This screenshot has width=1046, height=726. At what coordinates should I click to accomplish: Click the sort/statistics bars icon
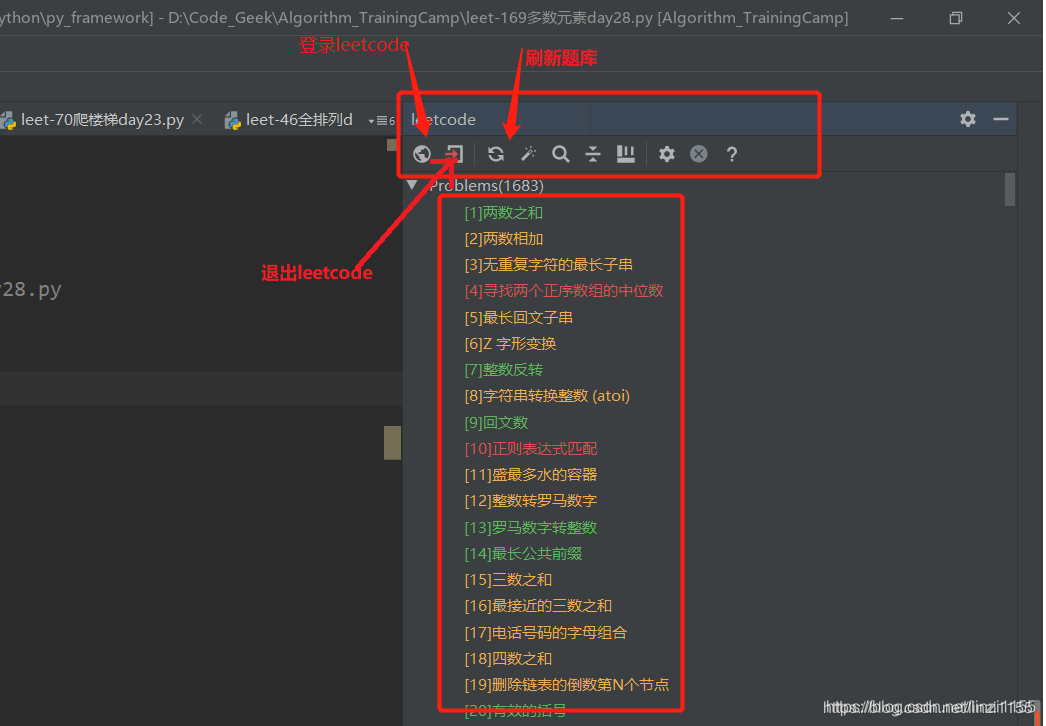pyautogui.click(x=626, y=154)
